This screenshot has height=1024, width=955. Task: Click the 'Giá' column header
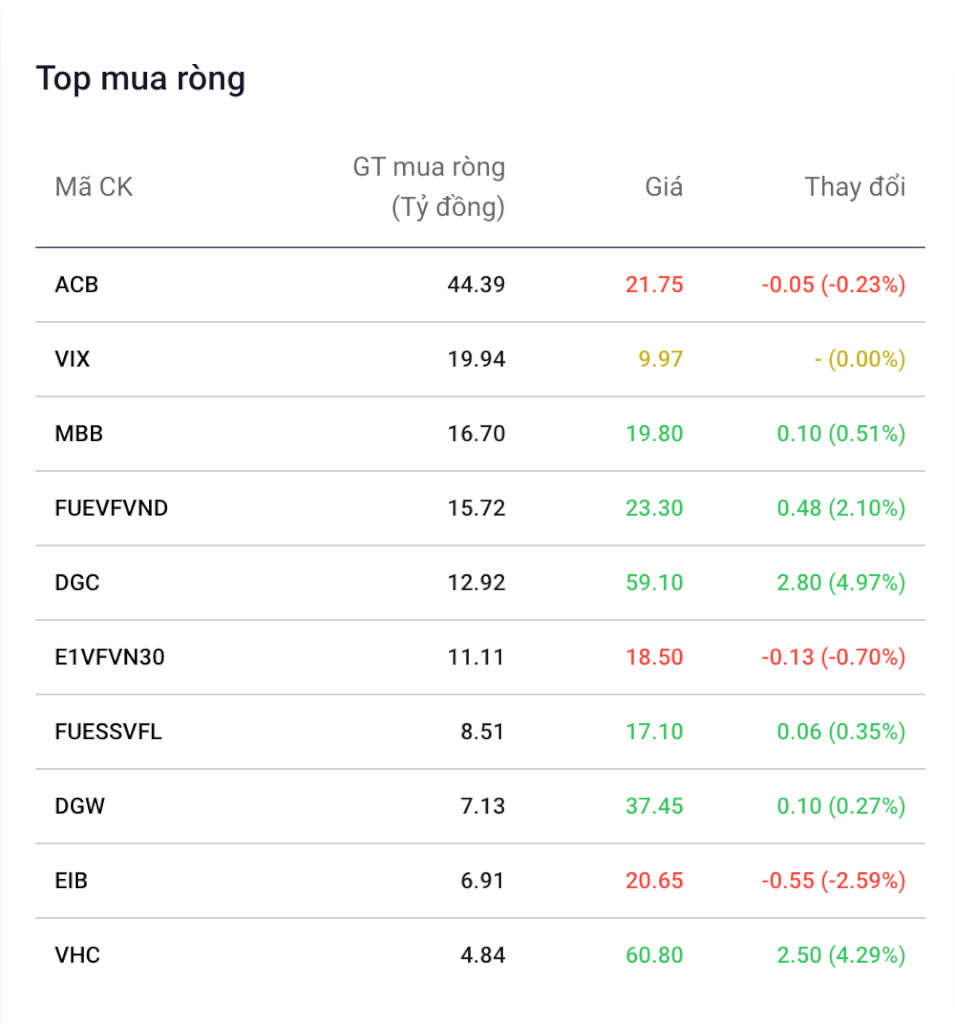click(x=664, y=187)
